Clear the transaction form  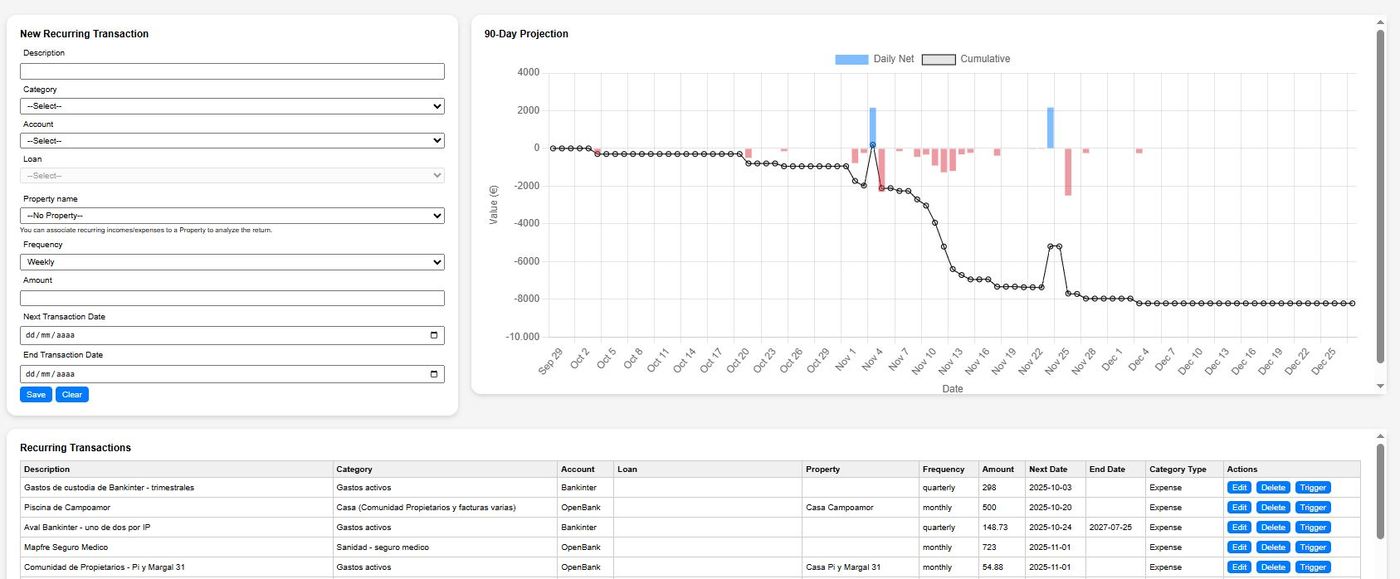coord(71,394)
